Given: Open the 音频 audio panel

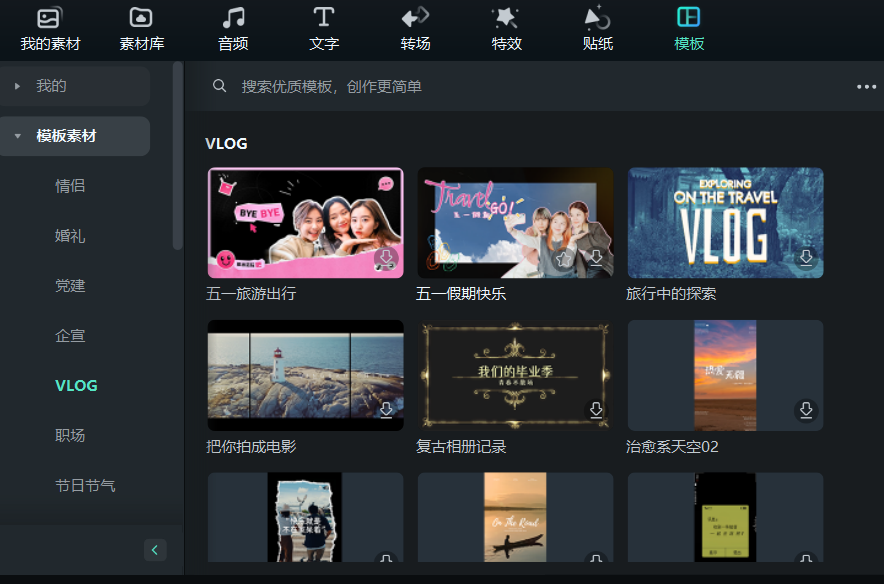Looking at the screenshot, I should point(232,27).
